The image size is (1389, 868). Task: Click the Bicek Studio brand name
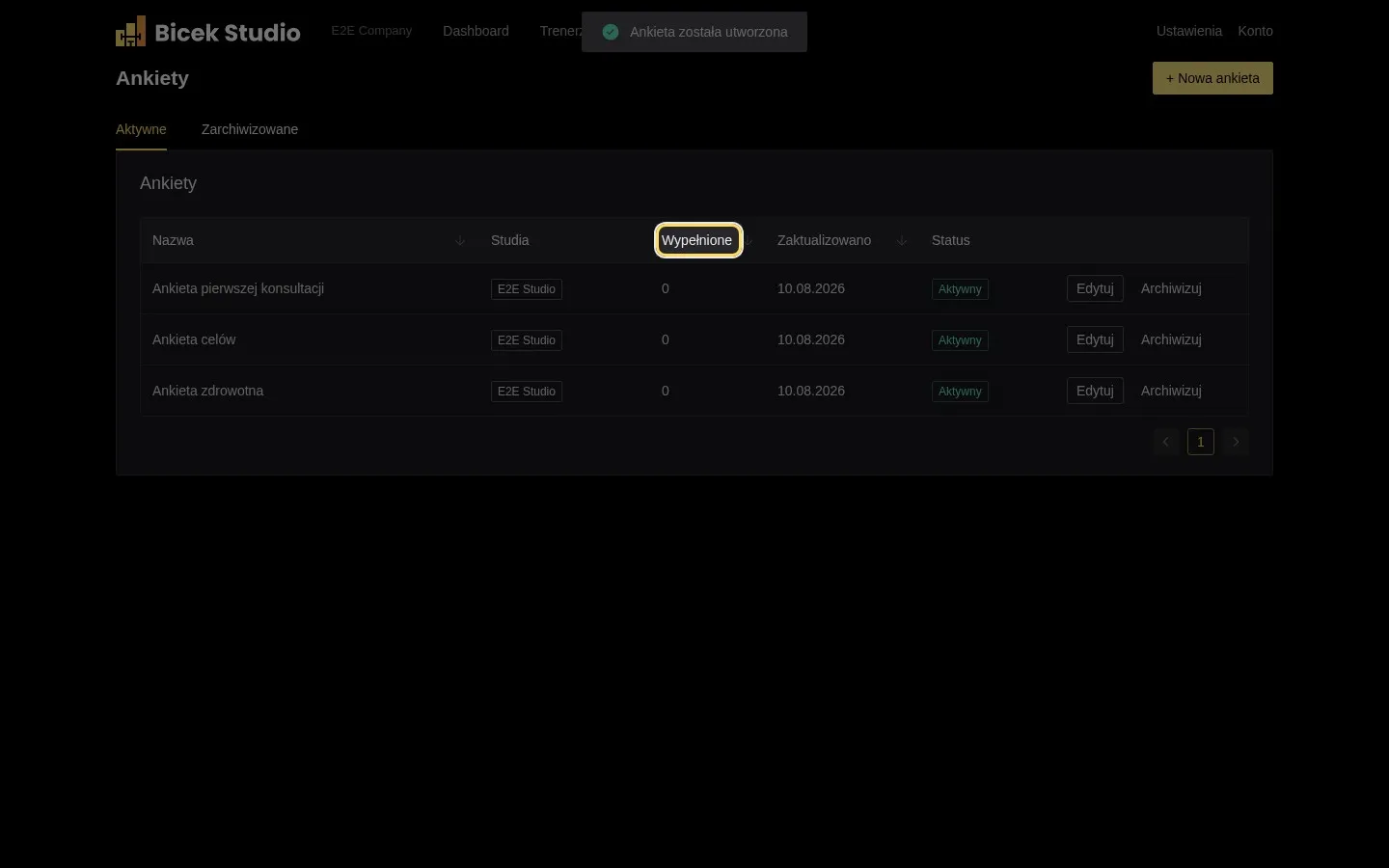click(228, 32)
